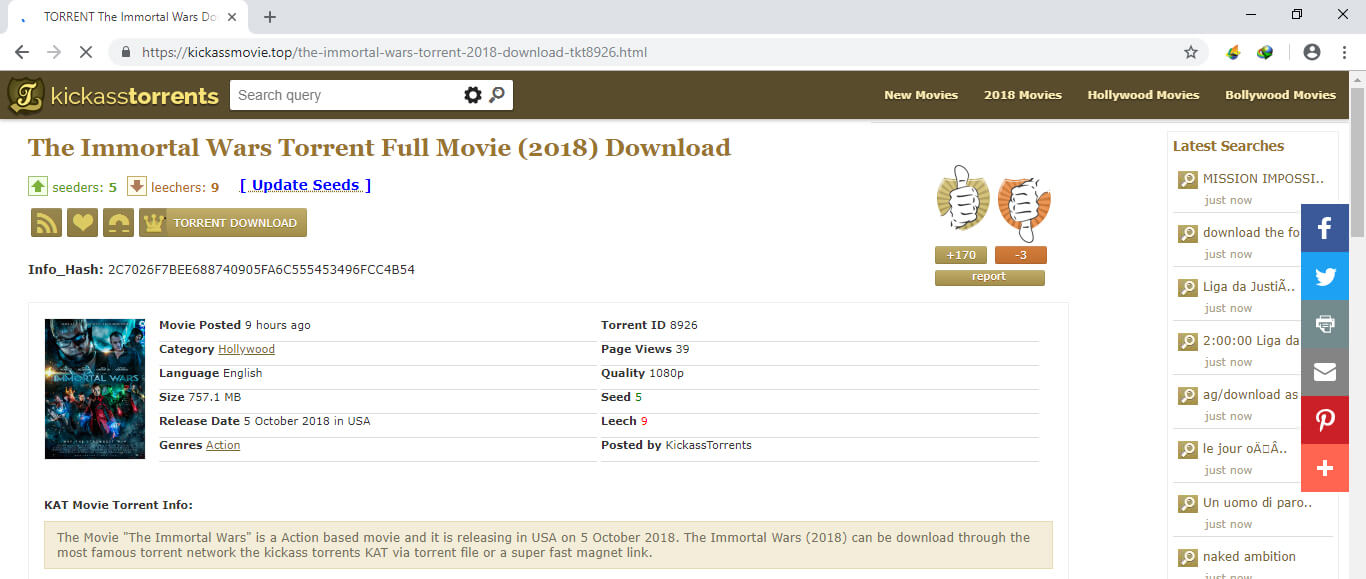Click the +170 upvote count button
Screen dimensions: 1366x579
pos(961,255)
